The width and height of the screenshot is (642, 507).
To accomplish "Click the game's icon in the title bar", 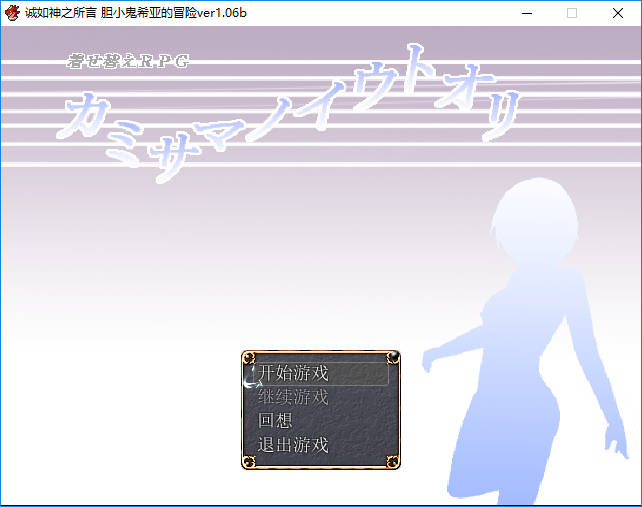I will tap(13, 13).
